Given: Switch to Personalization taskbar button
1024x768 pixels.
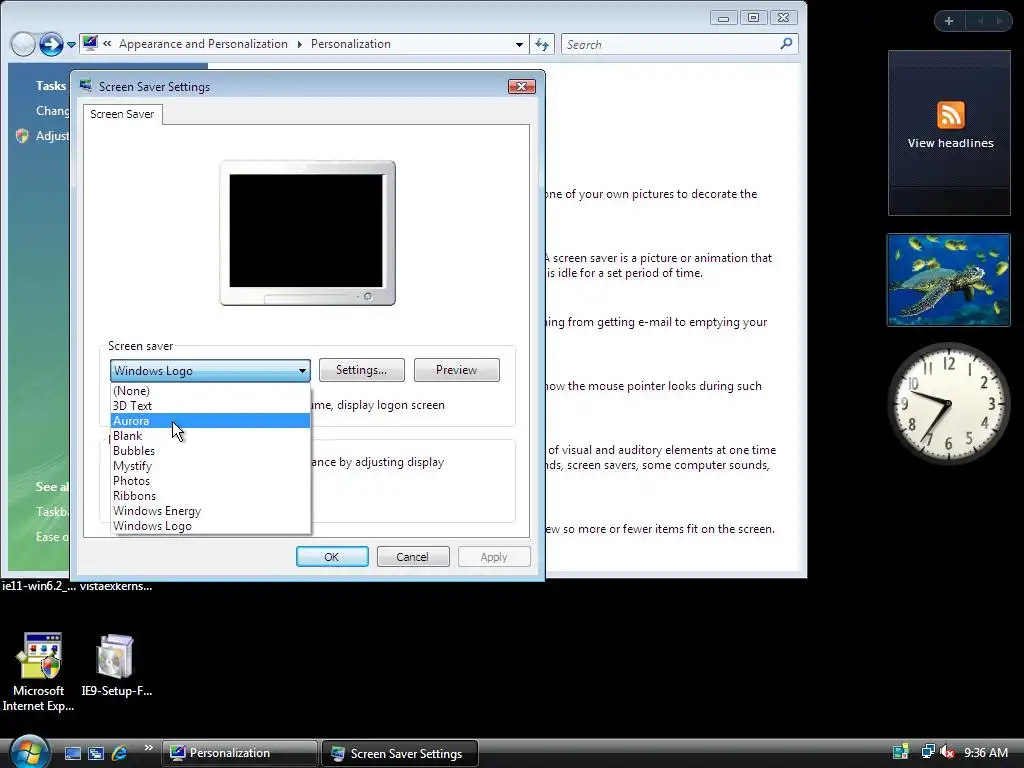Looking at the screenshot, I should 240,753.
